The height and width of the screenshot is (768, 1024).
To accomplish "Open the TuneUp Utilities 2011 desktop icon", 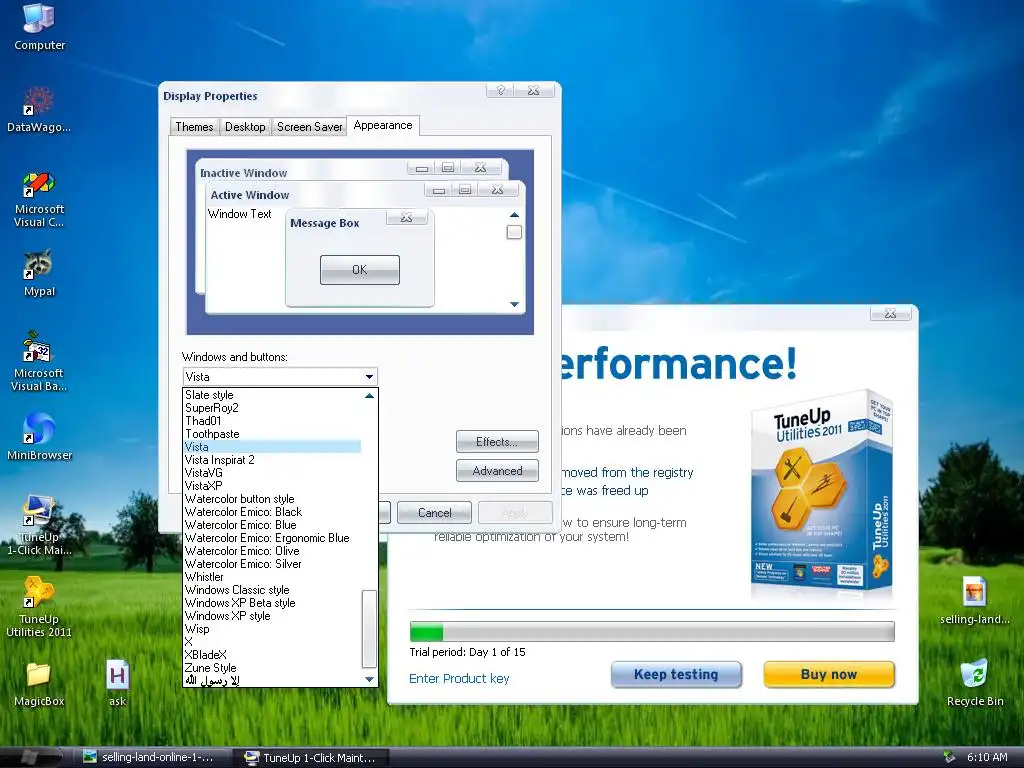I will [x=39, y=606].
